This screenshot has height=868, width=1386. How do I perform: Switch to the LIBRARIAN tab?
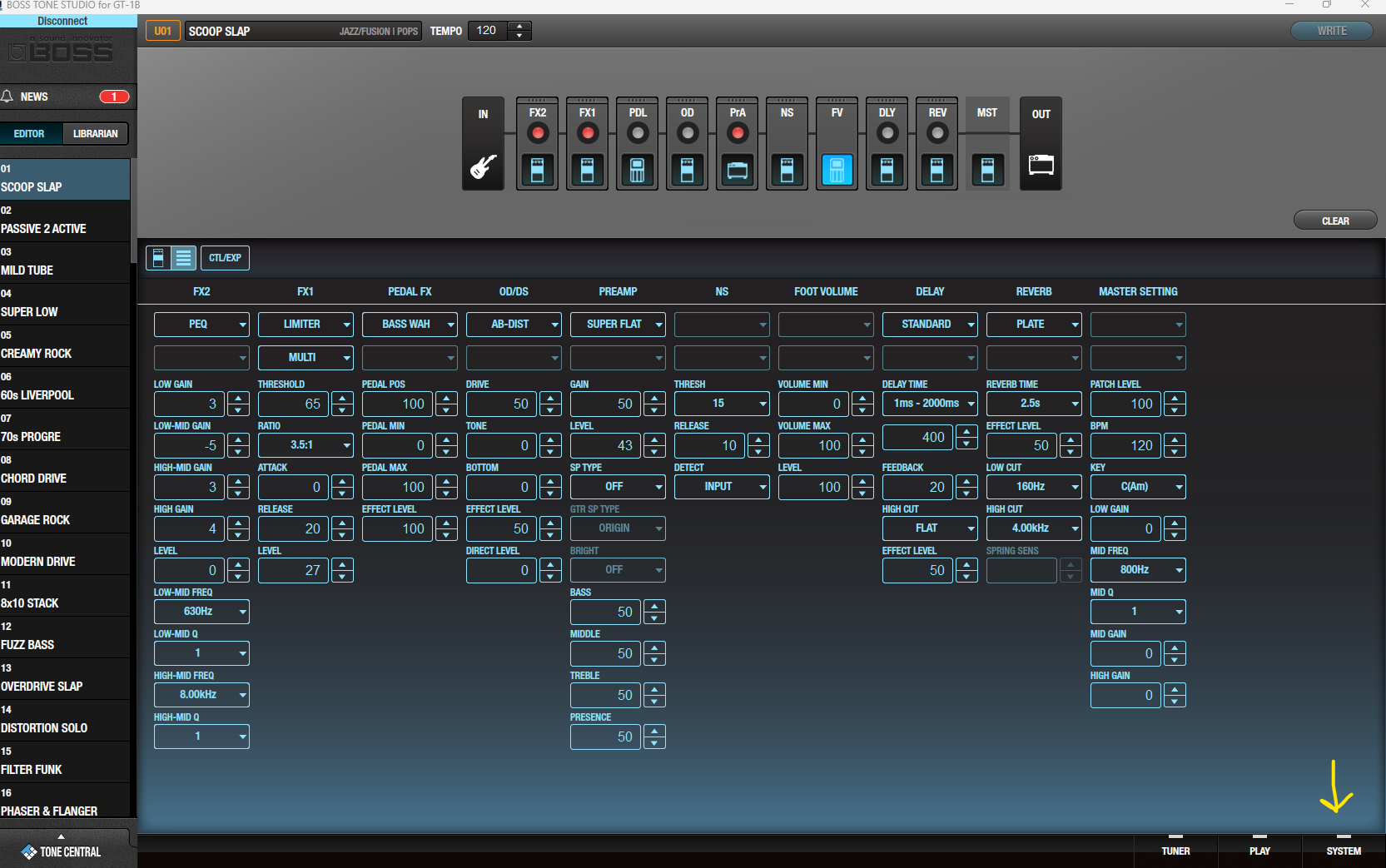[96, 133]
